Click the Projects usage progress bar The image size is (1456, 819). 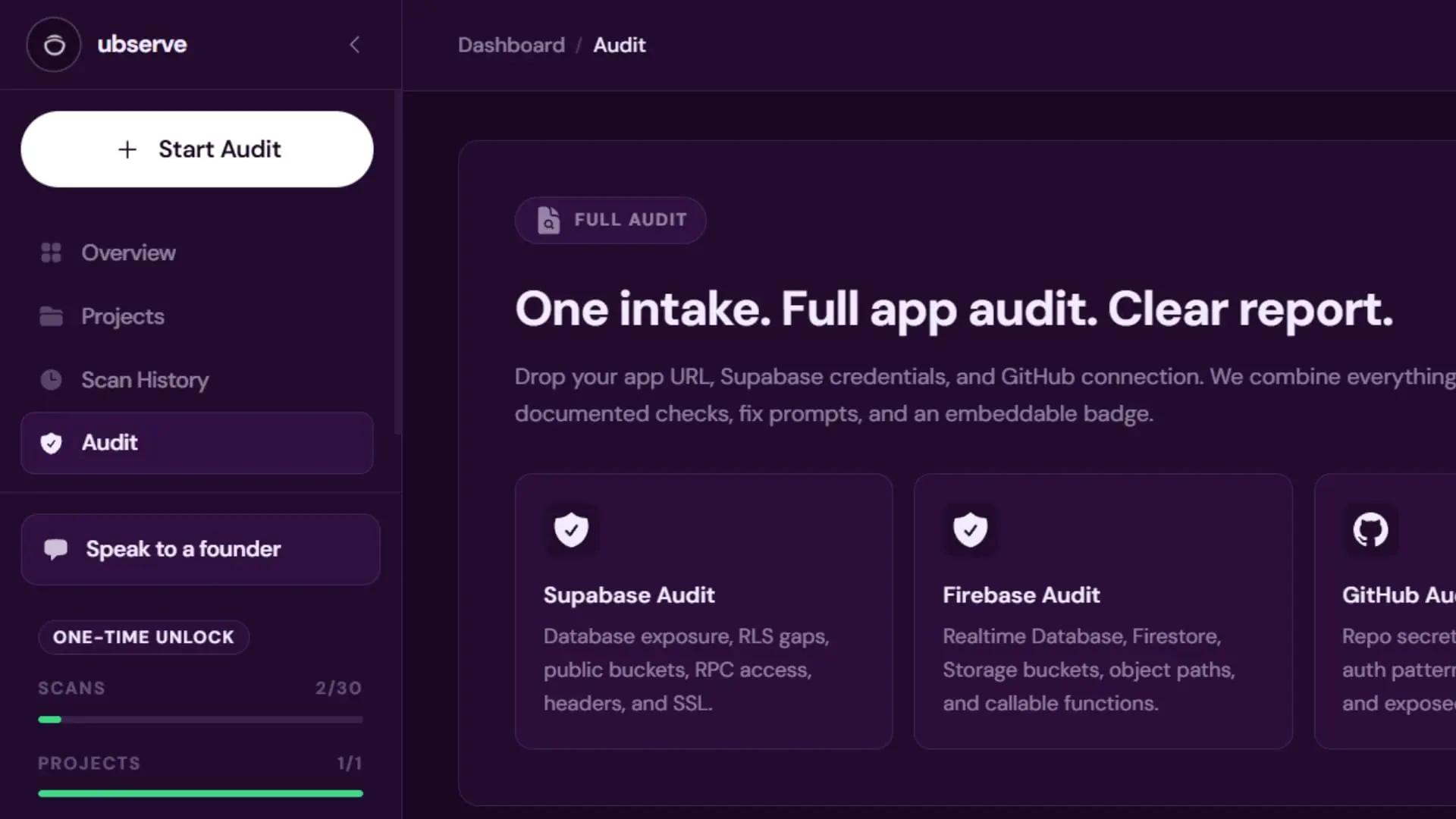[200, 793]
